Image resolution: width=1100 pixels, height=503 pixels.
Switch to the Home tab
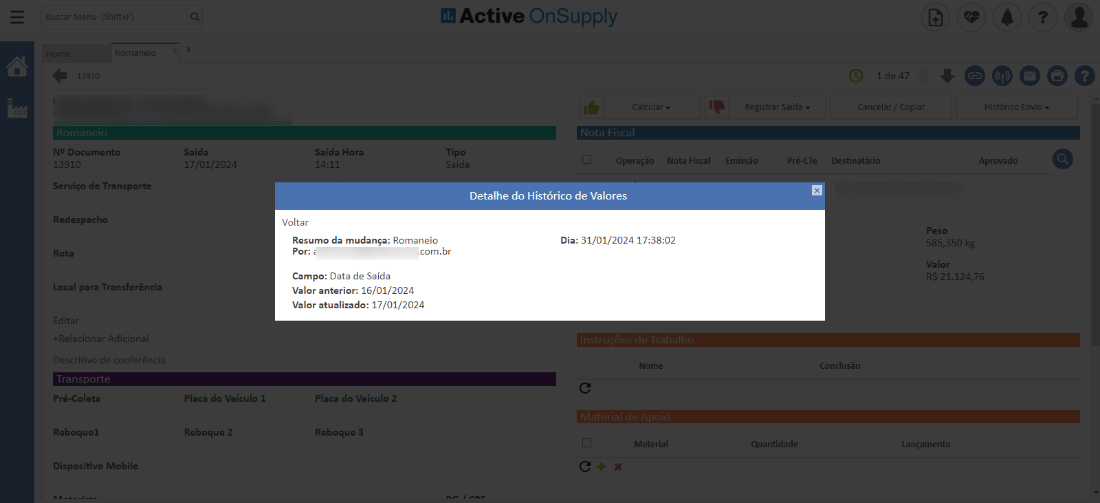(76, 53)
